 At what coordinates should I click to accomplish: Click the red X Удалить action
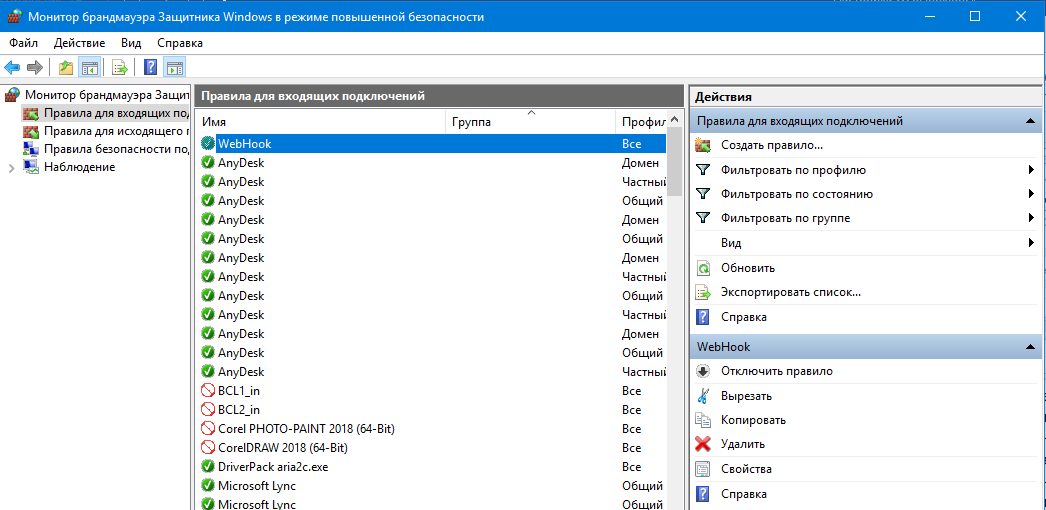[x=742, y=444]
